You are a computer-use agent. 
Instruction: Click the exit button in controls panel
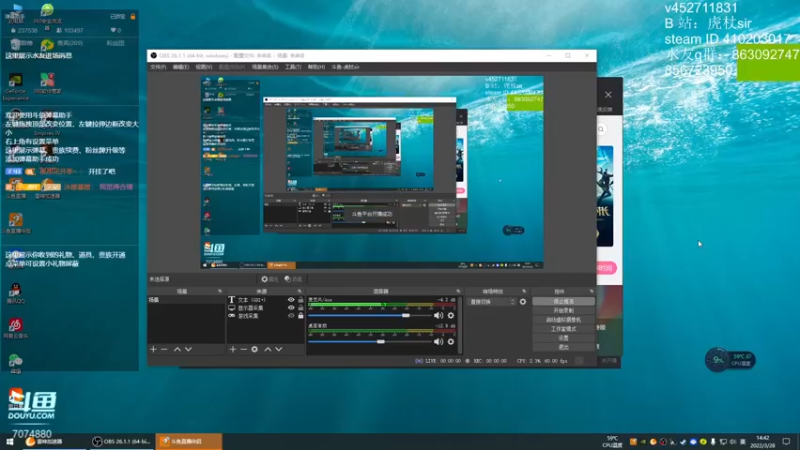(x=563, y=347)
